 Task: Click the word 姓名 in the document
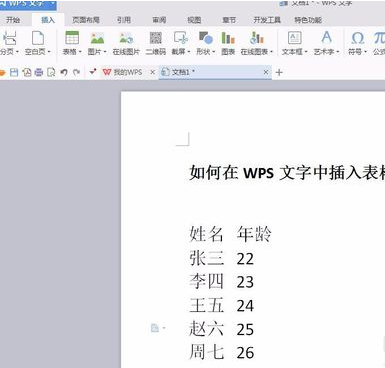206,234
